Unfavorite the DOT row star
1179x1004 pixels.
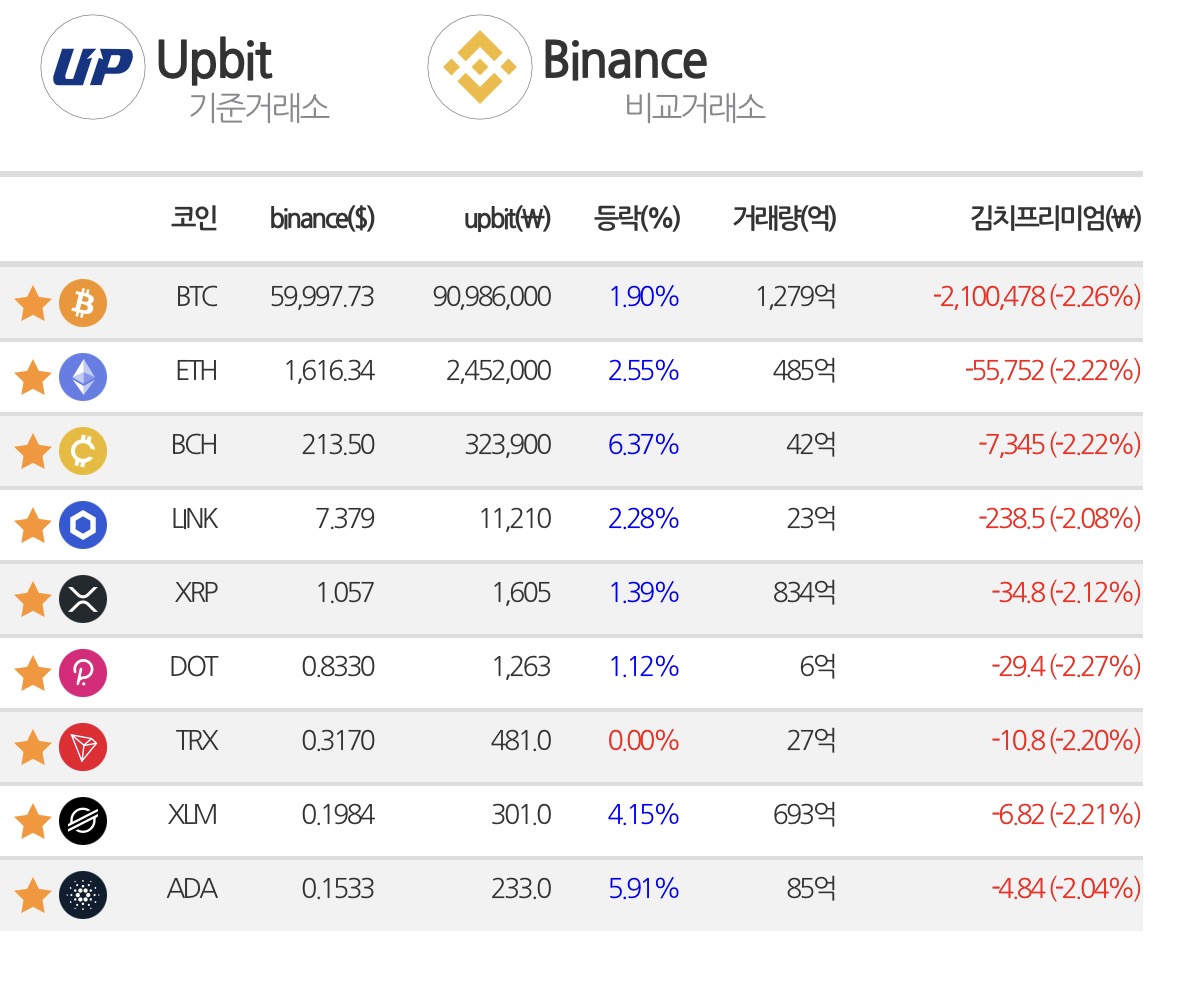pos(33,673)
